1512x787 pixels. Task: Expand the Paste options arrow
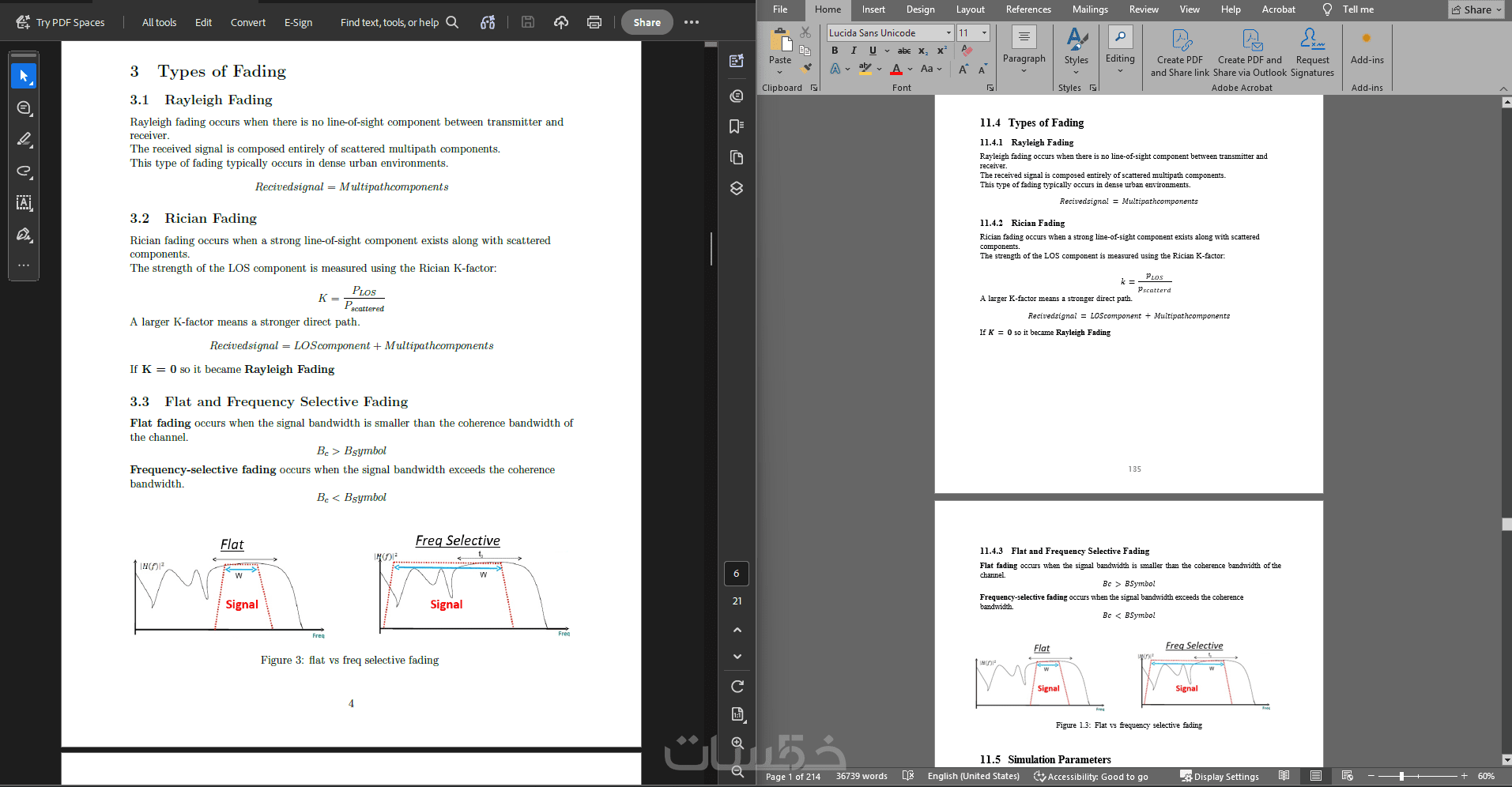pyautogui.click(x=779, y=71)
